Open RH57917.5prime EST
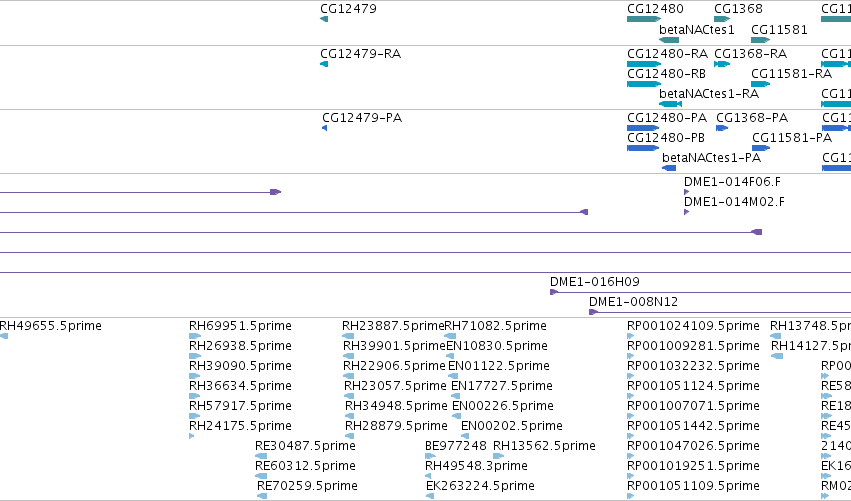 click(240, 406)
